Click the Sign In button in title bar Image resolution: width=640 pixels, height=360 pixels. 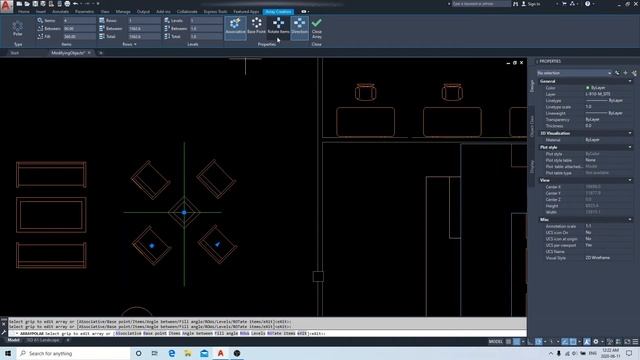click(x=531, y=4)
